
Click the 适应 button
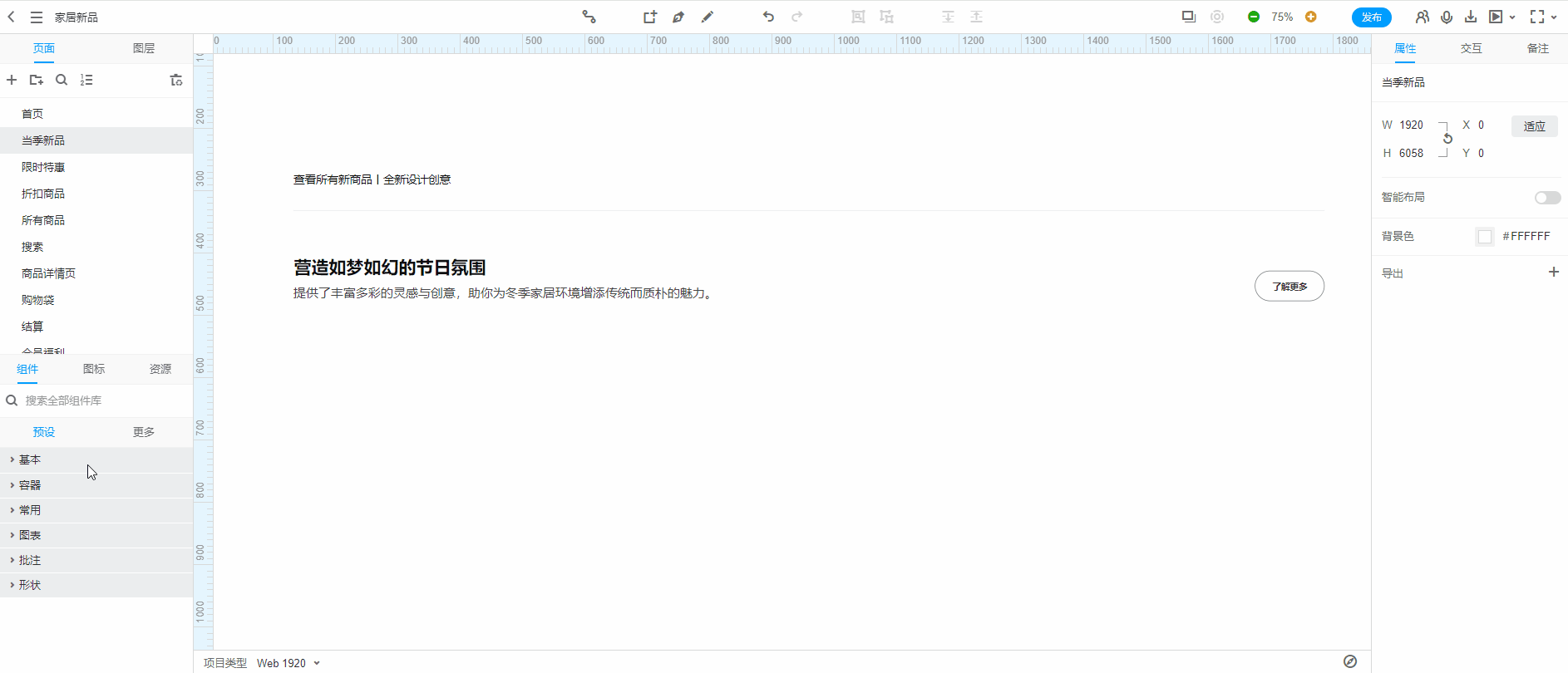(x=1534, y=126)
